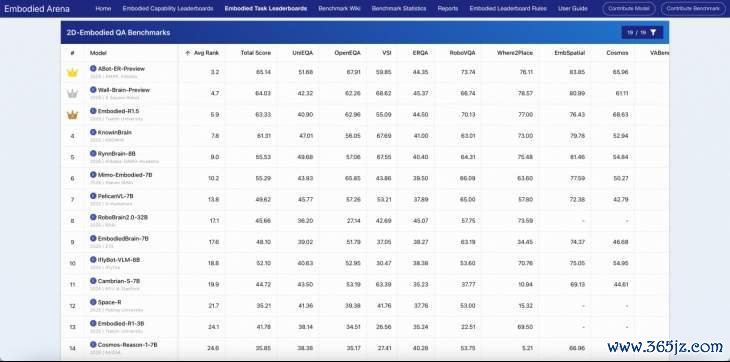Click the badge icon beside EmbodiedBrain-7B
This screenshot has width=730, height=362.
click(x=93, y=239)
